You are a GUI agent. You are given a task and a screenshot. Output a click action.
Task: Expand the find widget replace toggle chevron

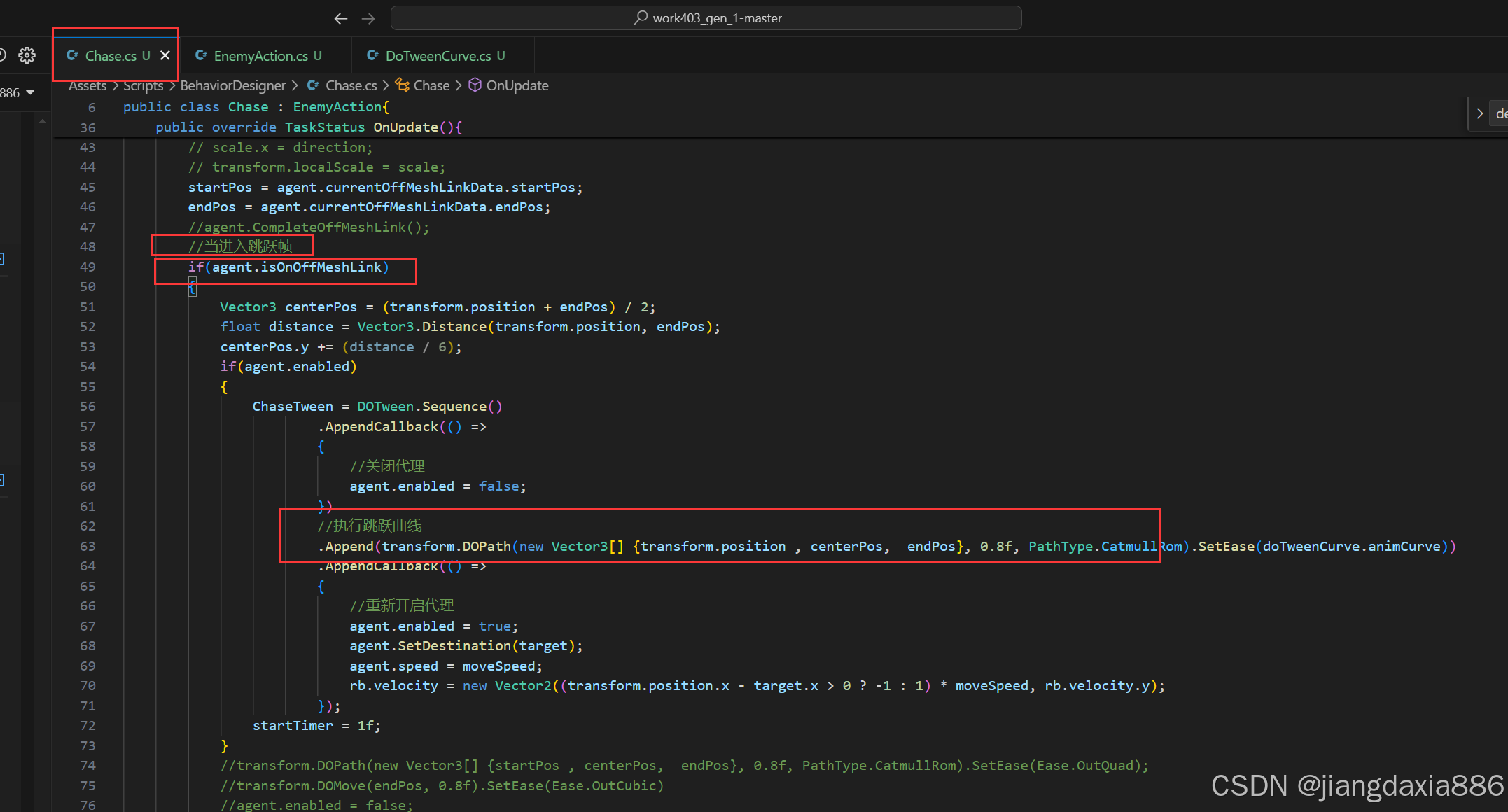pyautogui.click(x=1479, y=113)
